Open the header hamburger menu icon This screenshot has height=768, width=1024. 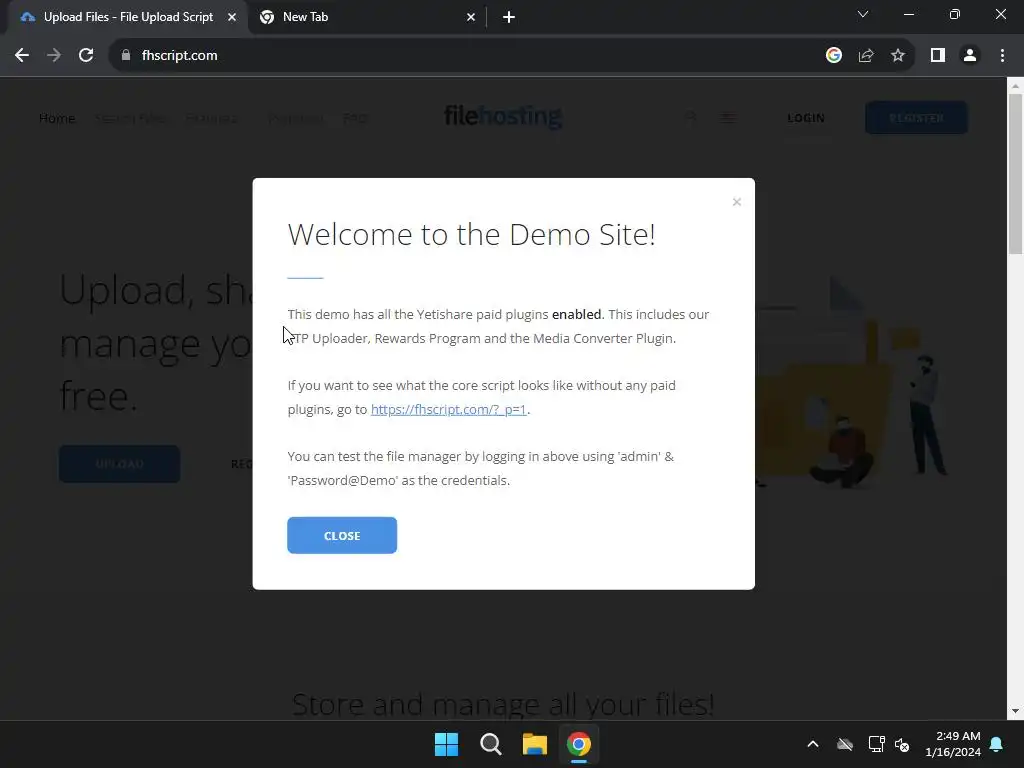click(728, 118)
